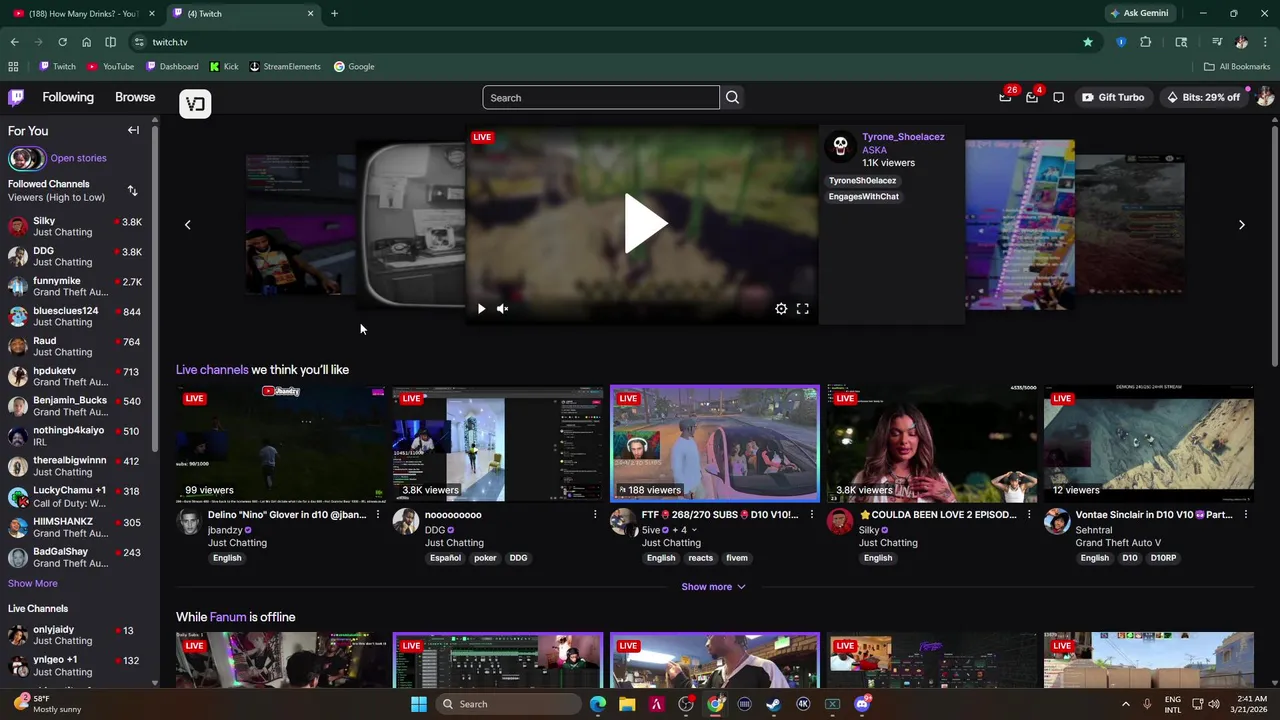
Task: Open the Silky stream thumbnail
Action: pyautogui.click(x=932, y=443)
